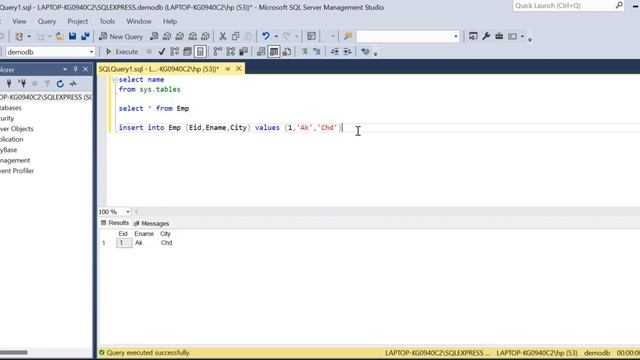Click the Quick Launch search magnifier icon
The height and width of the screenshot is (360, 640).
[619, 5]
